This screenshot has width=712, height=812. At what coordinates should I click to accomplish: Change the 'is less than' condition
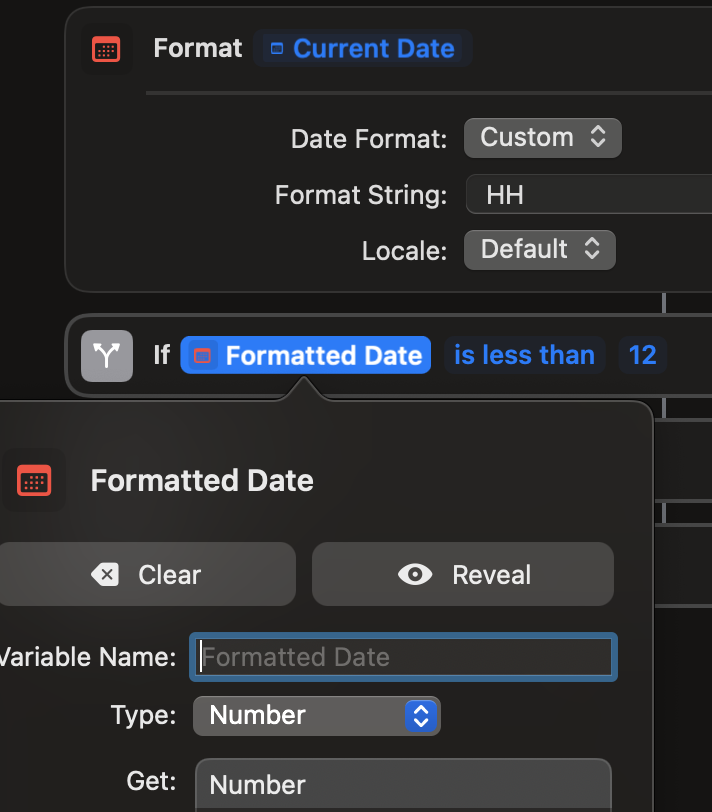click(x=524, y=356)
